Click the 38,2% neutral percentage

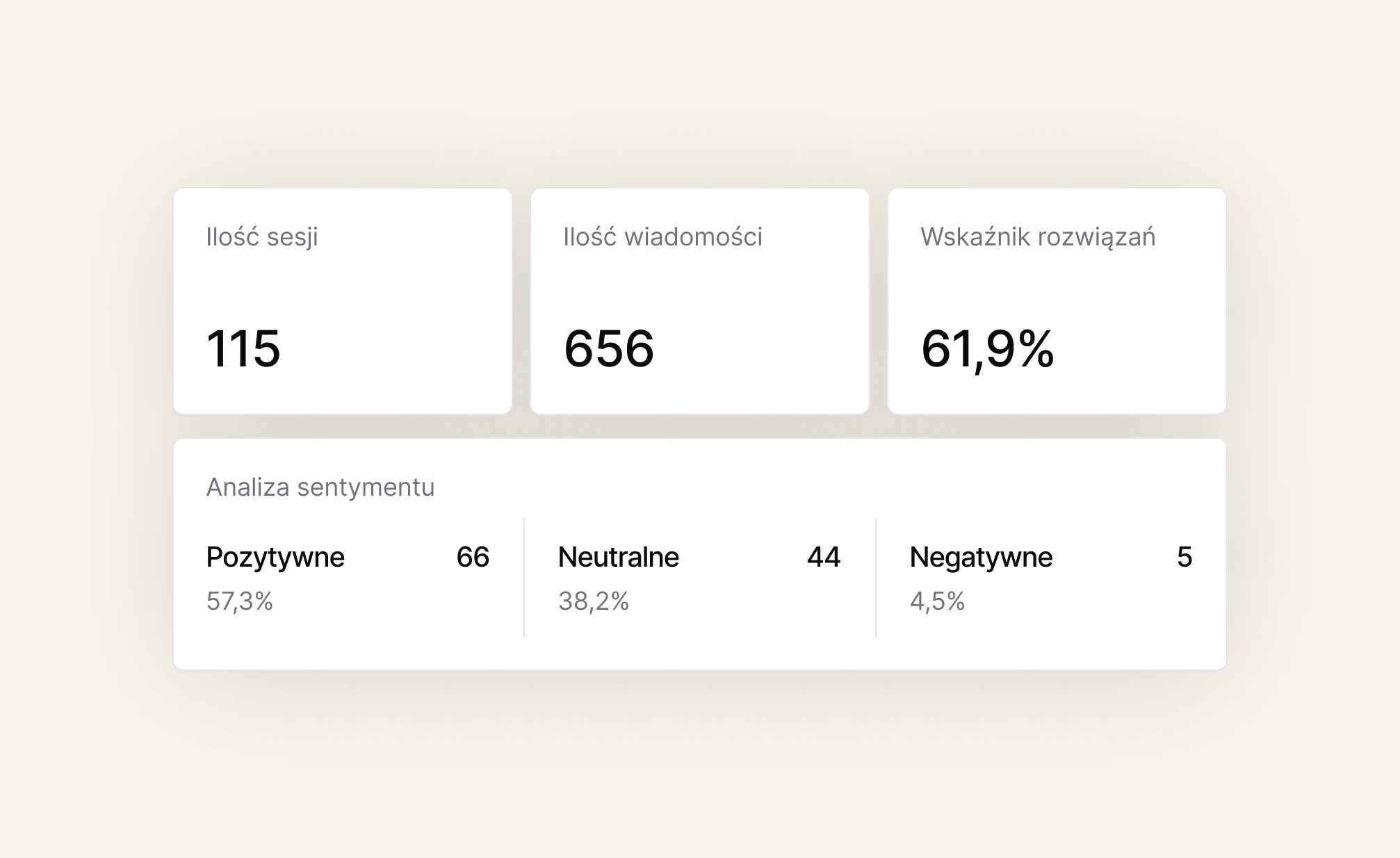coord(594,601)
